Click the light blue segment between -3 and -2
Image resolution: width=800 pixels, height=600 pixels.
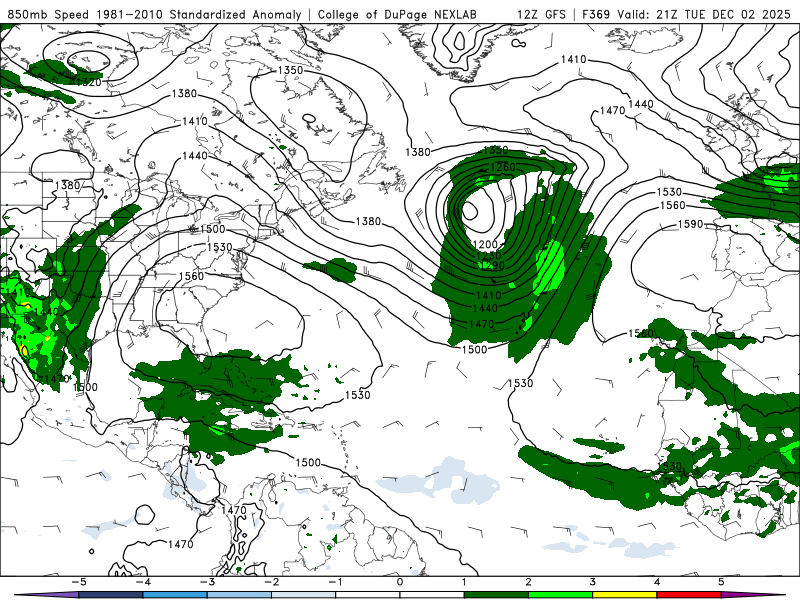click(x=239, y=595)
